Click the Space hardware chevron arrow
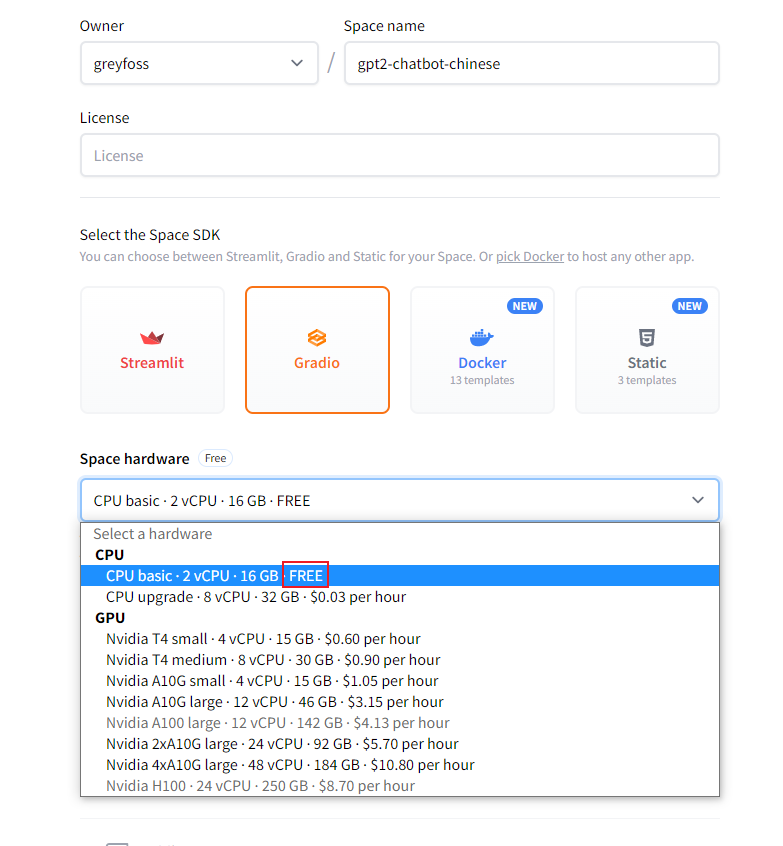 (x=698, y=500)
